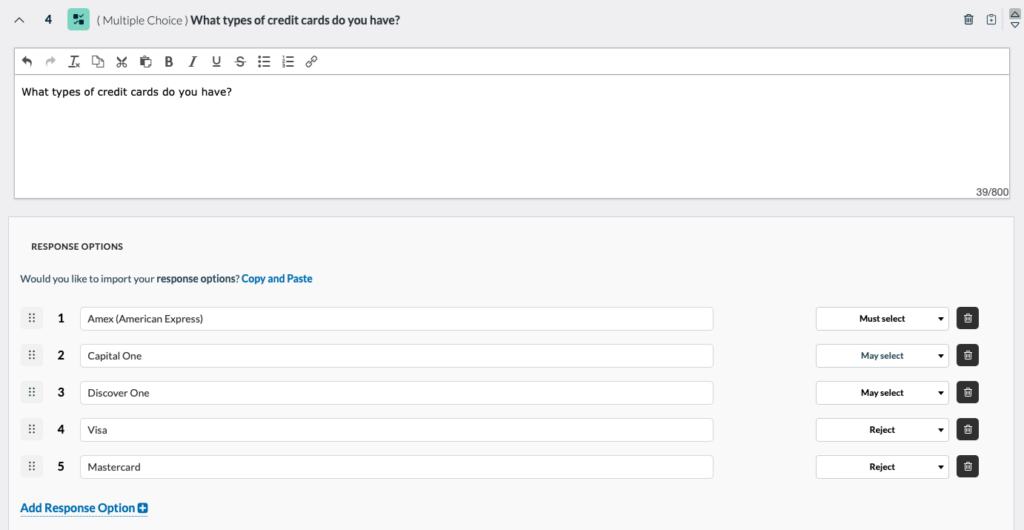Click the Multiple Choice question type icon
Viewport: 1024px width, 530px height.
coord(78,20)
